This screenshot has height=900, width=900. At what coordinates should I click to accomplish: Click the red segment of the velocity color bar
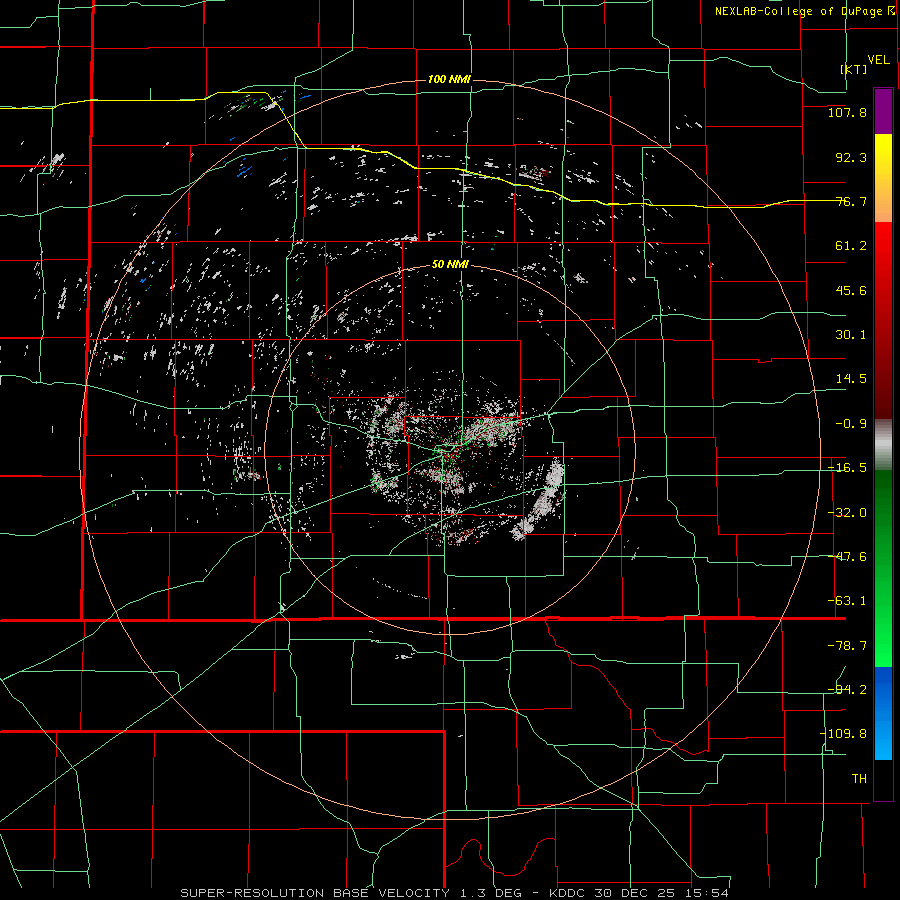click(883, 320)
